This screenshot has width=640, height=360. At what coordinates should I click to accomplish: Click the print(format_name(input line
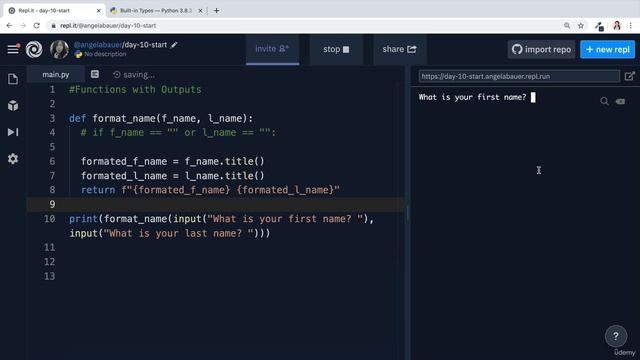[x=222, y=219]
